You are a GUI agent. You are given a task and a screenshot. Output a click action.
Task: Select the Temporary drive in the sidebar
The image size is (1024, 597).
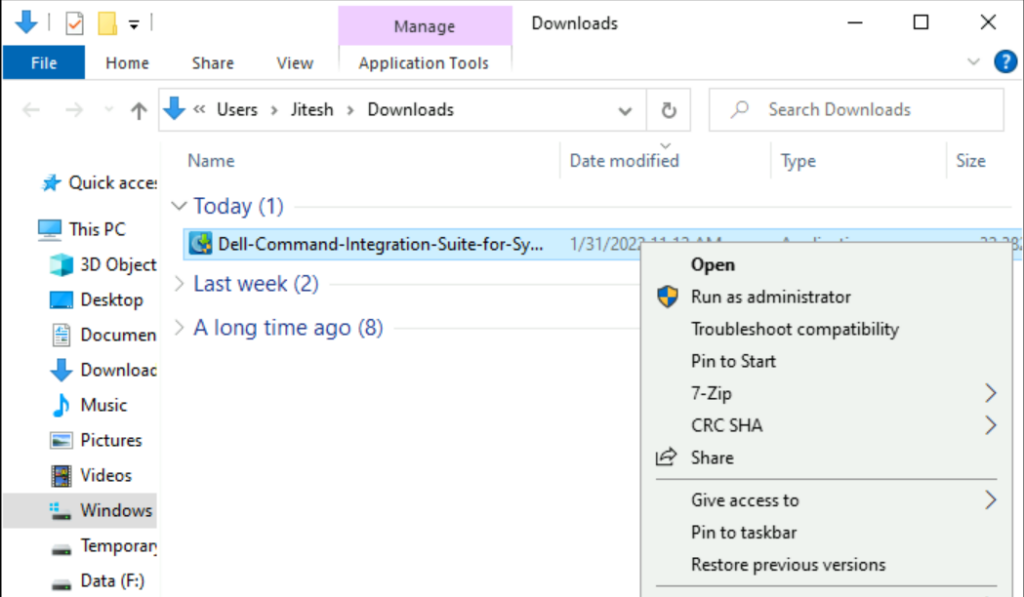pos(103,545)
